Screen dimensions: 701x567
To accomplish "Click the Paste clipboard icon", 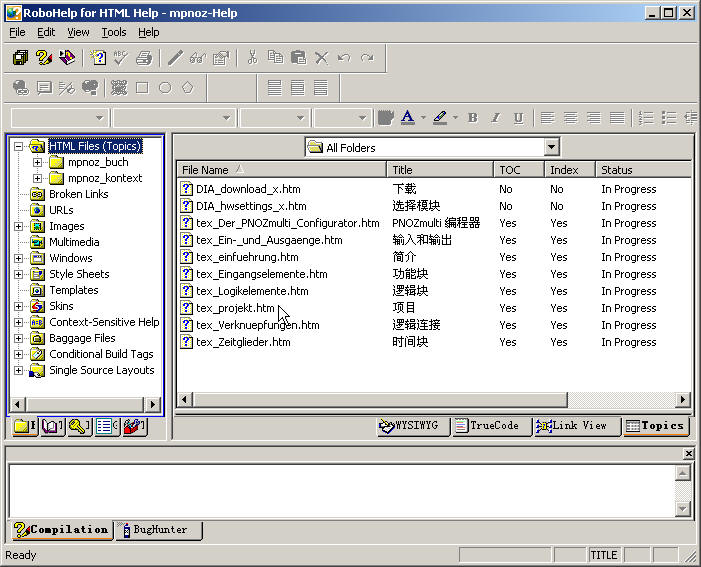I will pyautogui.click(x=298, y=58).
